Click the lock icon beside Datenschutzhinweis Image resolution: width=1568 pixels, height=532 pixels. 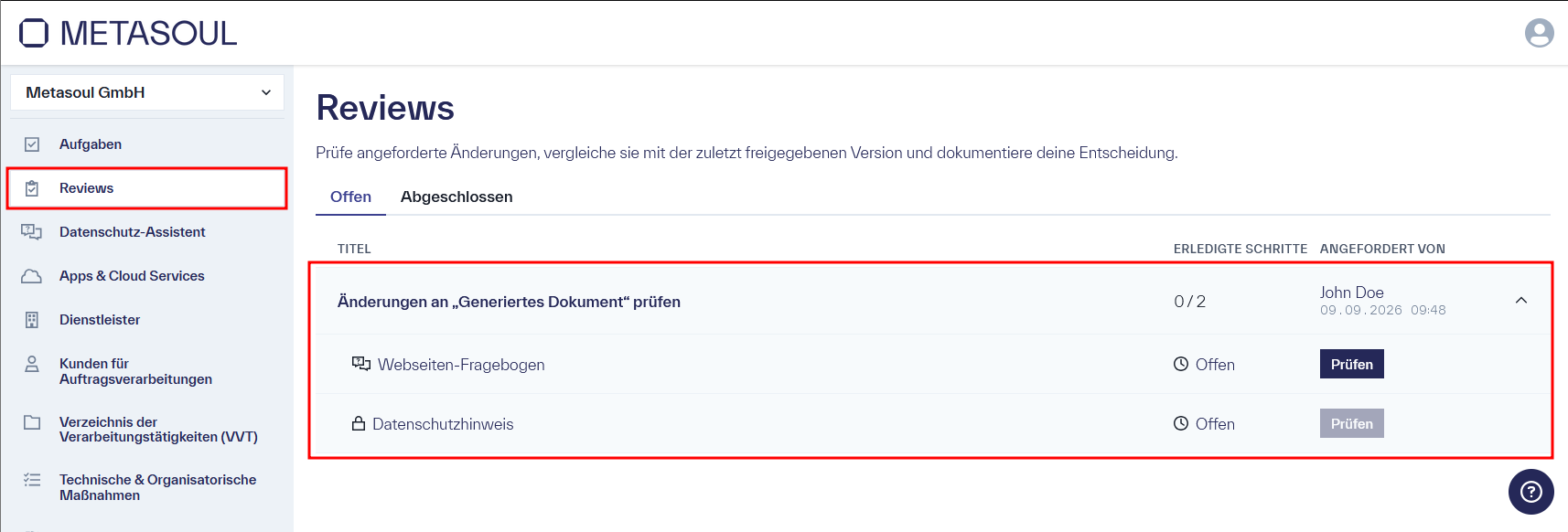point(359,423)
